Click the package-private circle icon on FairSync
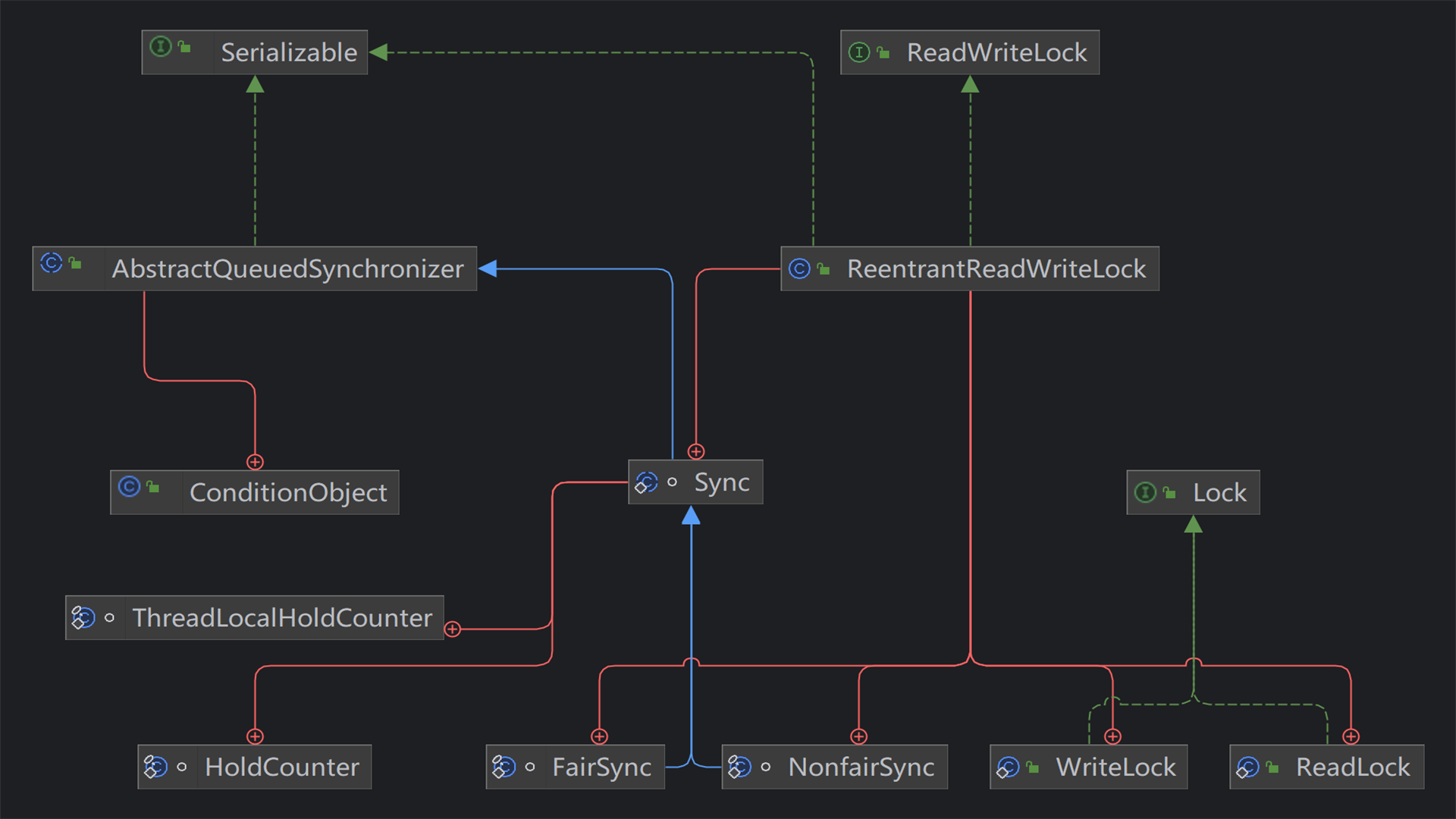The image size is (1456, 819). [x=530, y=767]
